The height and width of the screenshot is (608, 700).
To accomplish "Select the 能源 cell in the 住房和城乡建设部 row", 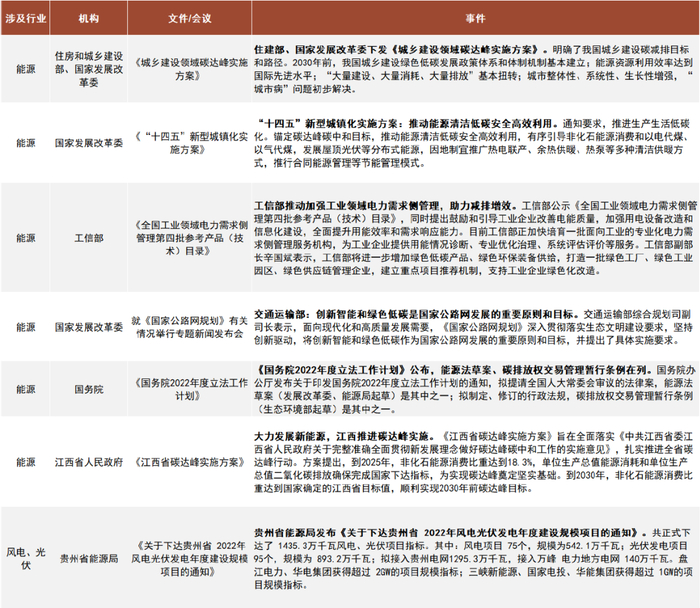I will tap(25, 69).
